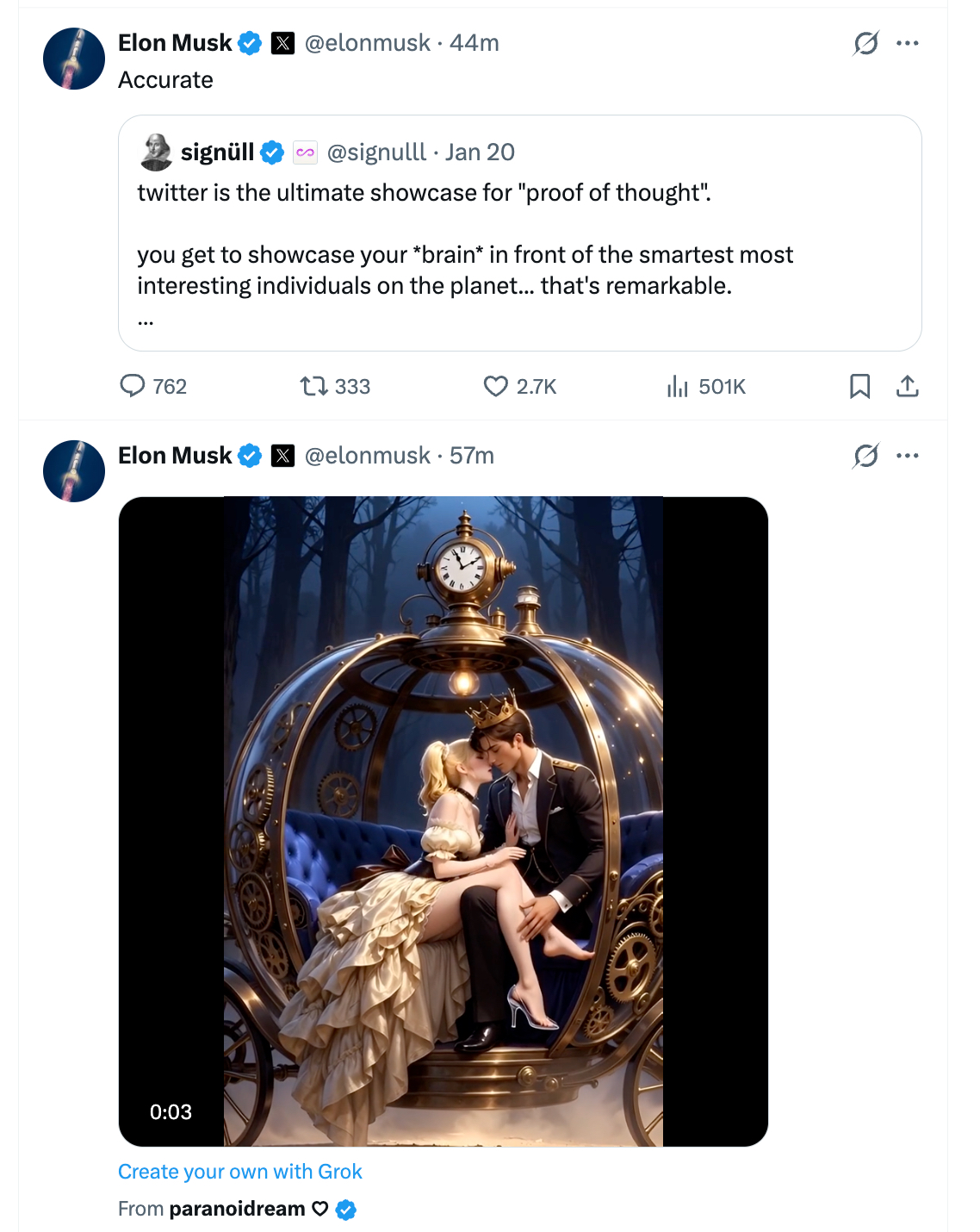980x1232 pixels.
Task: Open the paranoidream profile link
Action: click(237, 1209)
